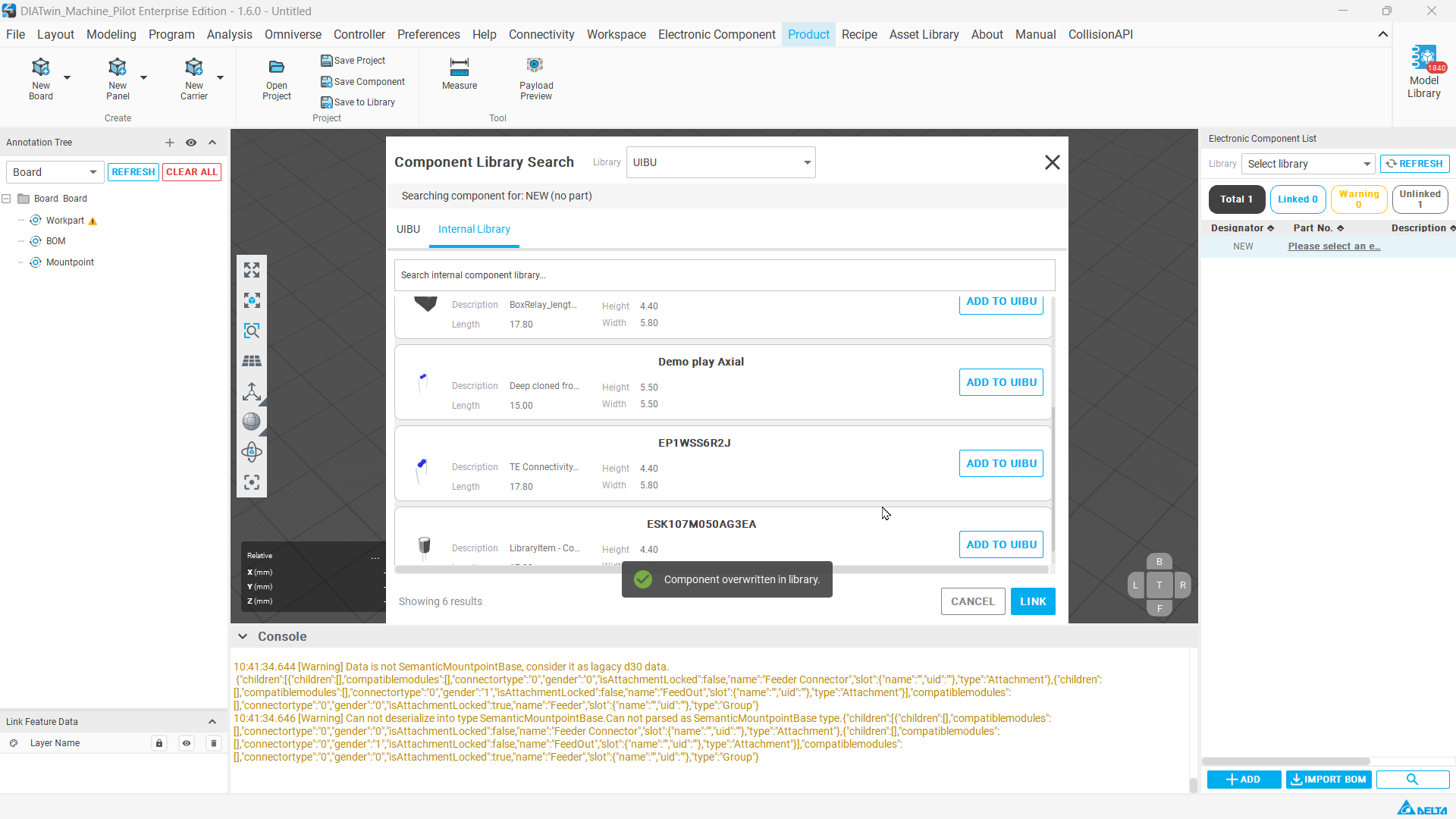The height and width of the screenshot is (819, 1456).
Task: Click the search internal component library field
Action: pos(724,275)
